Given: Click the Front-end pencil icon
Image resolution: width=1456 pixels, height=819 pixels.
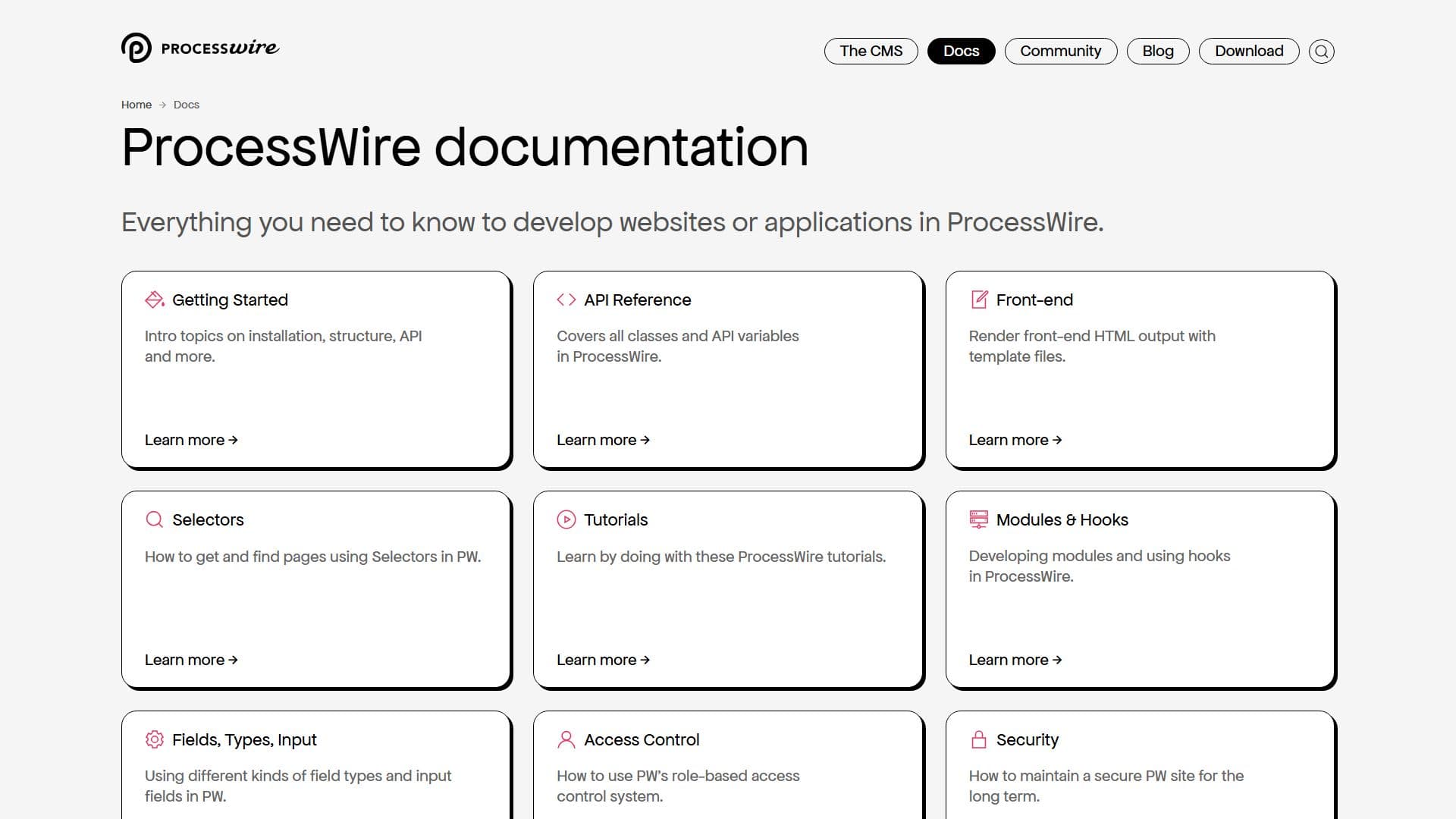Looking at the screenshot, I should [979, 300].
